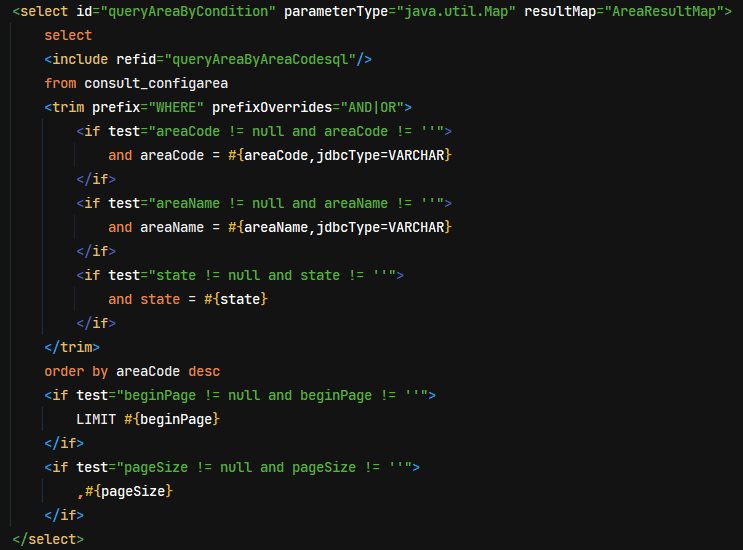Image resolution: width=743 pixels, height=550 pixels.
Task: Click the queryAreaByCondition id value
Action: click(188, 11)
